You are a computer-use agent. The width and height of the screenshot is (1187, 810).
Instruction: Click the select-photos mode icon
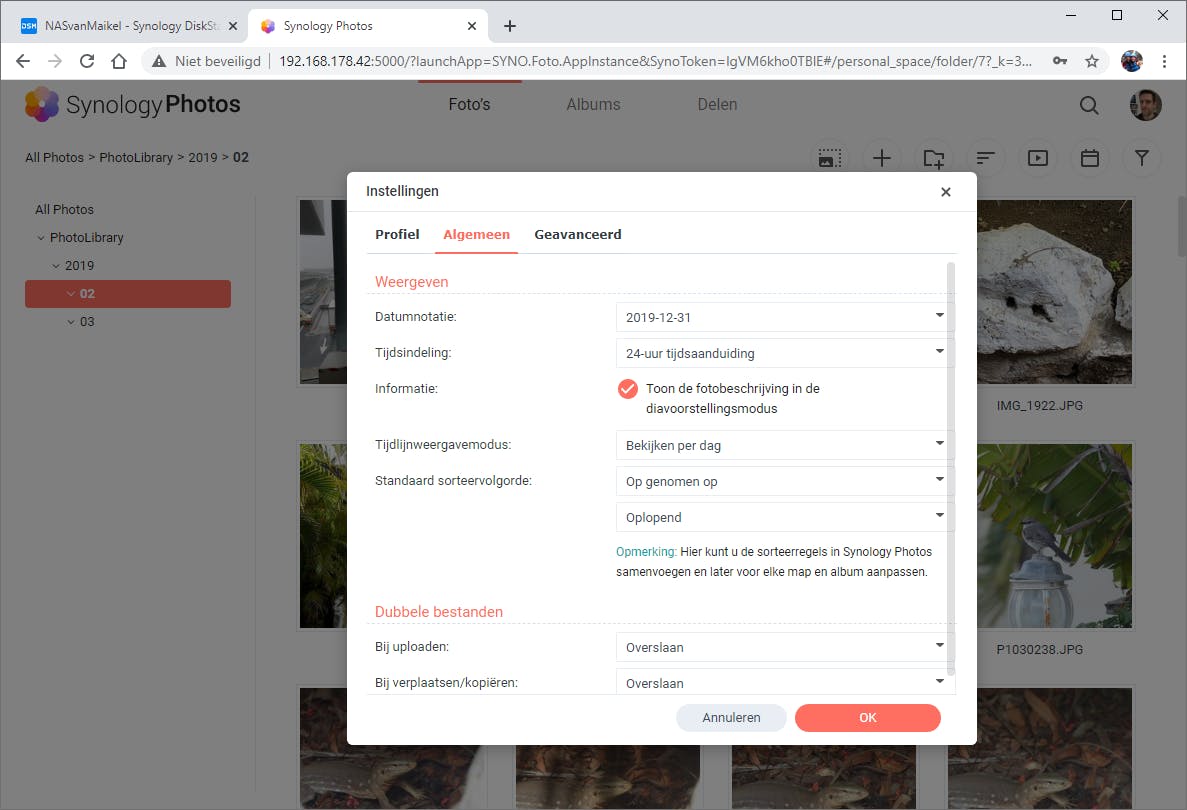point(830,158)
